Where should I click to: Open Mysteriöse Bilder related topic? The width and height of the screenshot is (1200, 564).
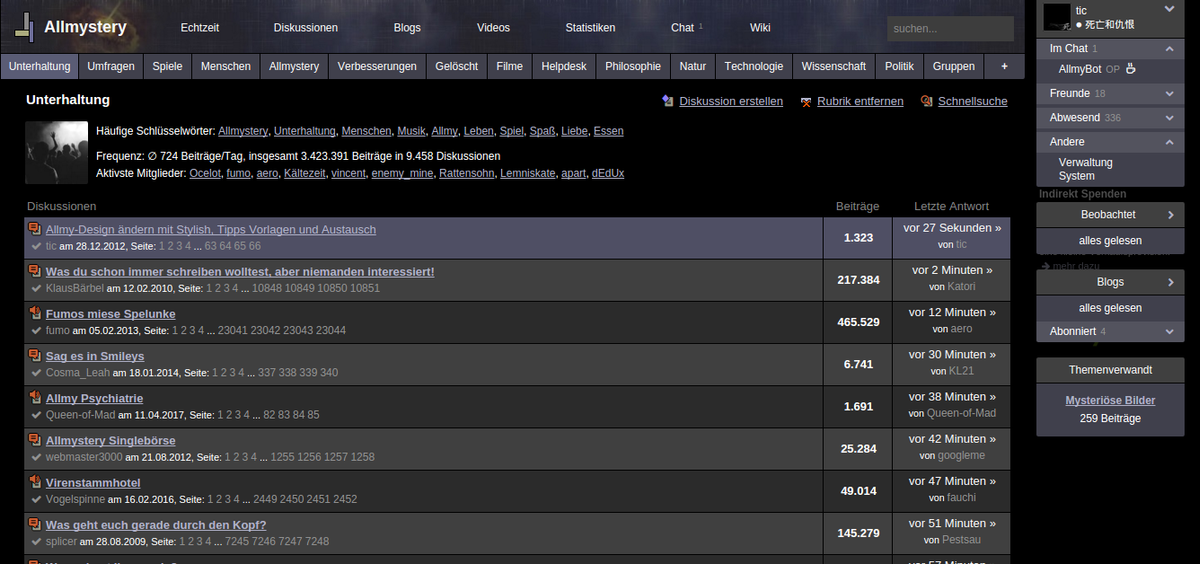tap(1110, 400)
